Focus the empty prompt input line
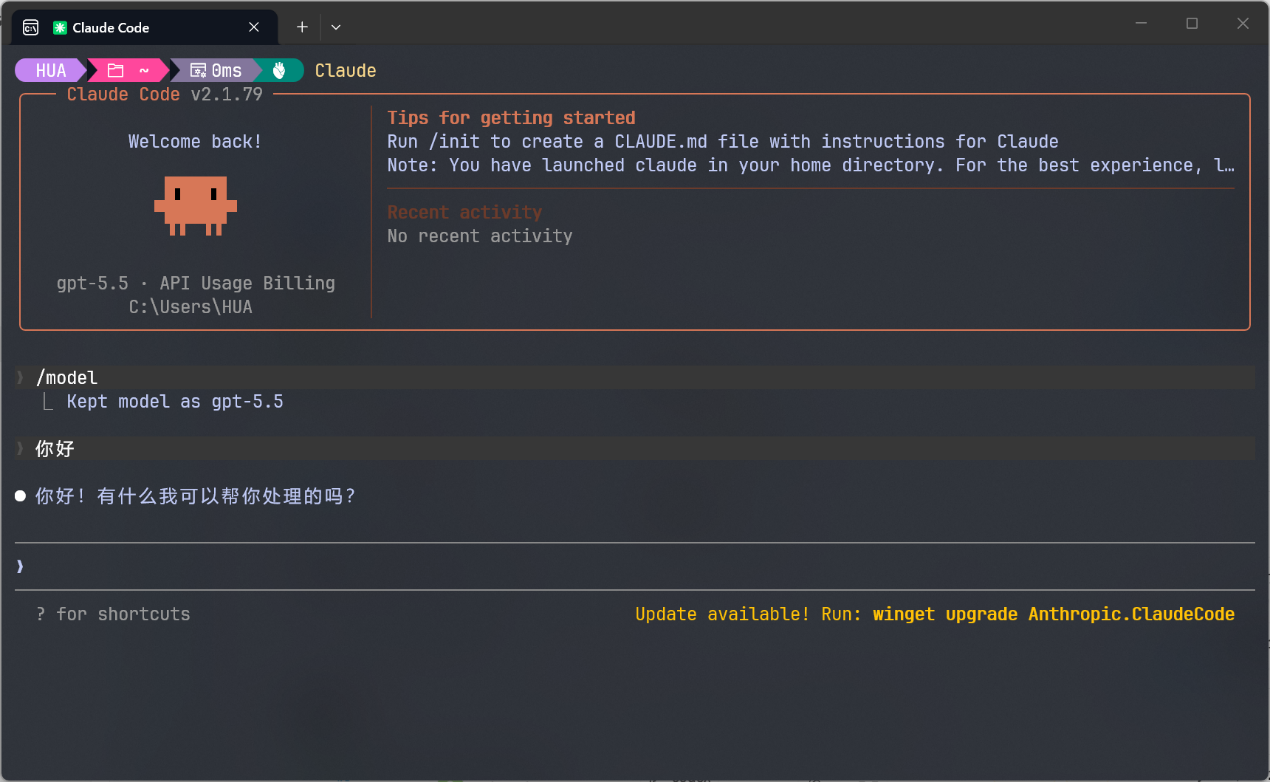The image size is (1270, 782). click(635, 567)
